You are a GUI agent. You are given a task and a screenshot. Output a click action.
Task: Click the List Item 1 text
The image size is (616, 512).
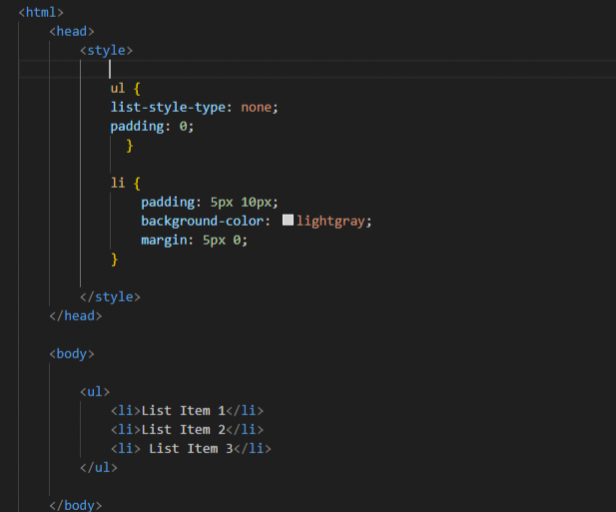183,411
